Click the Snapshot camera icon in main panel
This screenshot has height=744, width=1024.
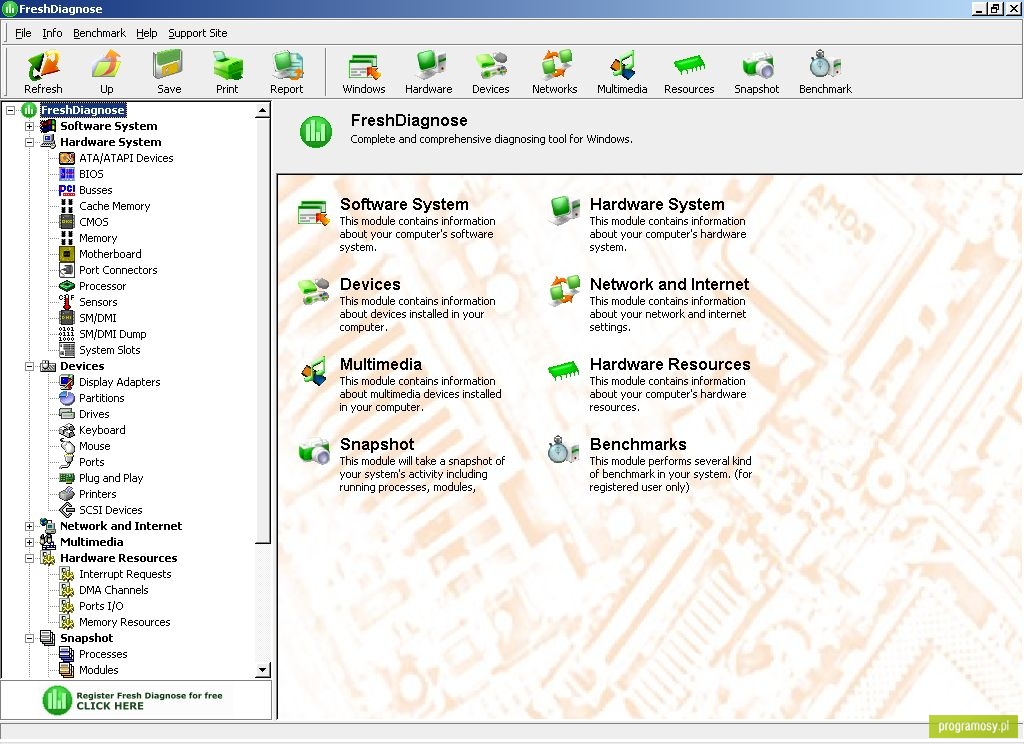pyautogui.click(x=314, y=451)
